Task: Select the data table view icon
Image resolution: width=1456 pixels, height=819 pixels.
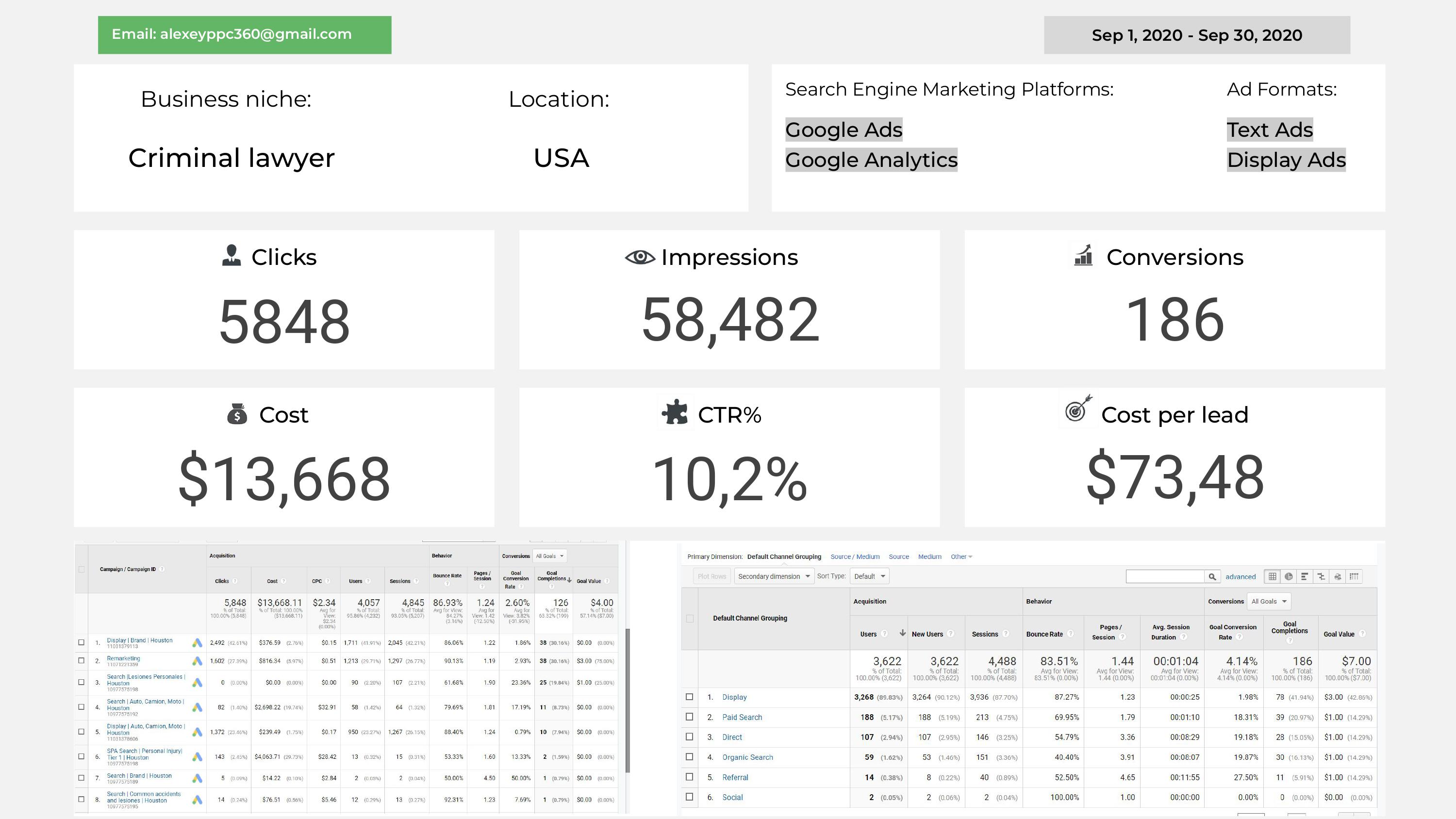Action: 1272,576
